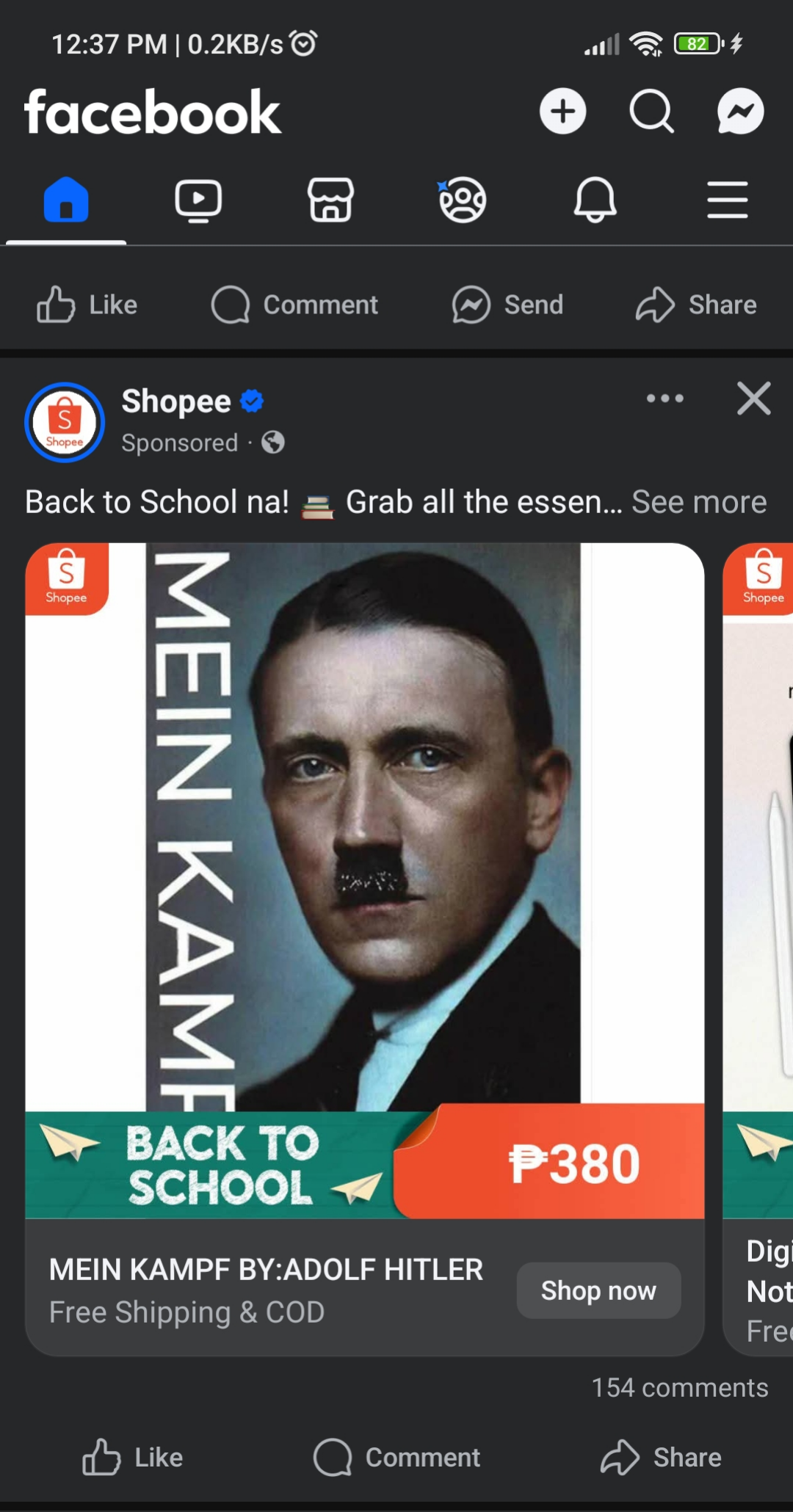Open Shopee post options three dots
The width and height of the screenshot is (793, 1512).
[665, 399]
